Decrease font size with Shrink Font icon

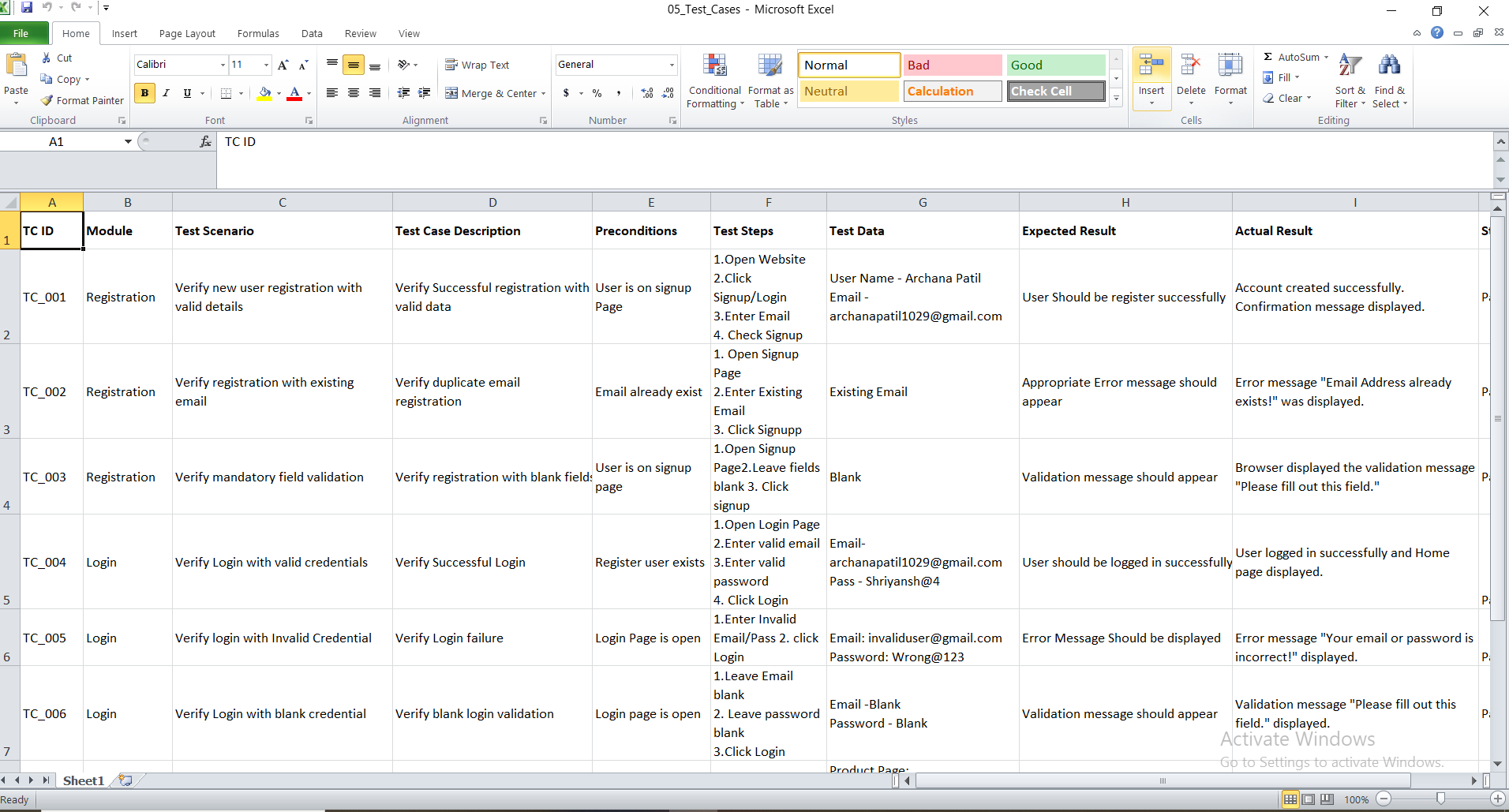tap(303, 65)
